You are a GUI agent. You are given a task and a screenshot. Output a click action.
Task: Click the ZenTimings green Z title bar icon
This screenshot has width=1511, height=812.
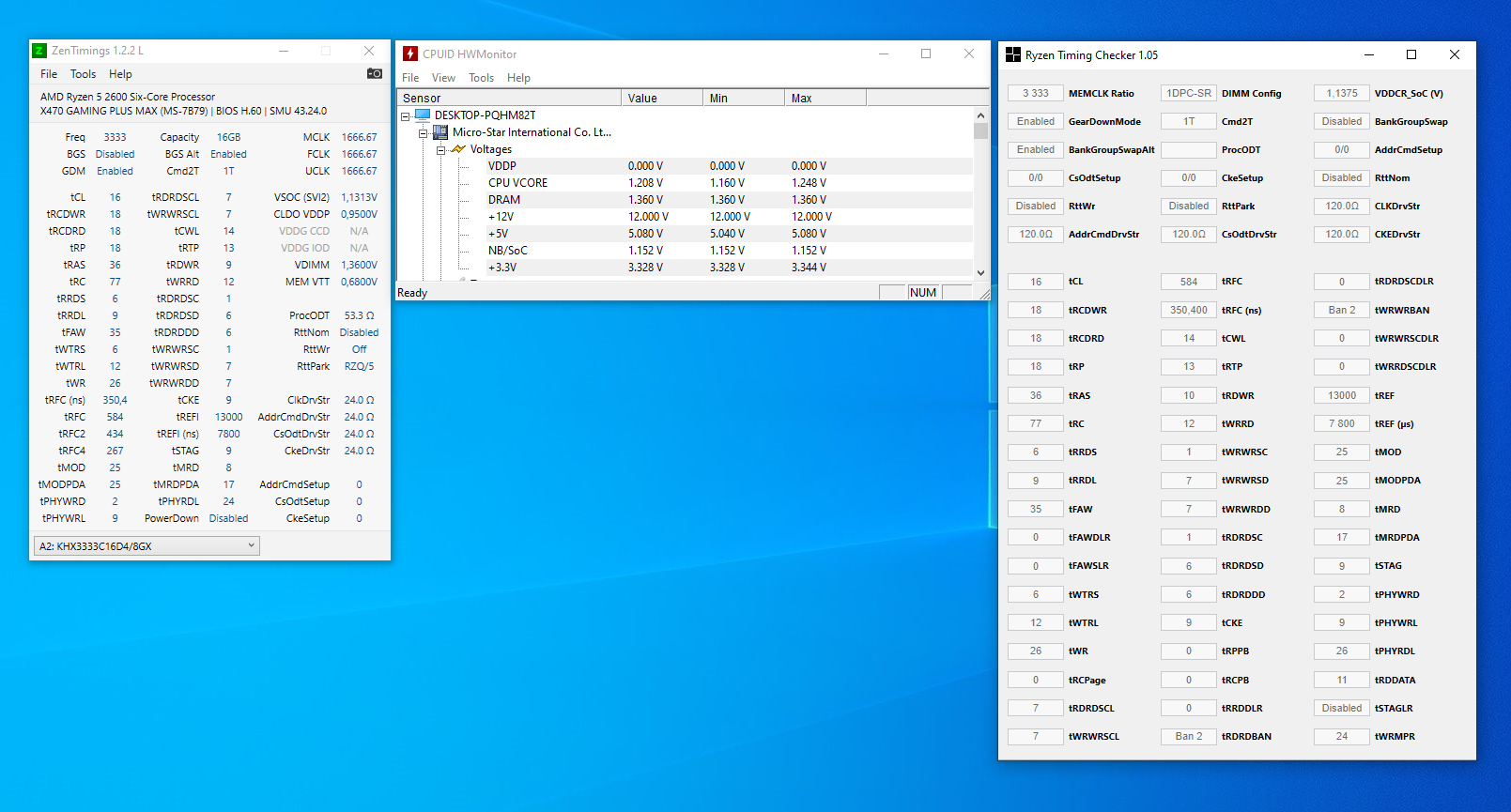(39, 51)
